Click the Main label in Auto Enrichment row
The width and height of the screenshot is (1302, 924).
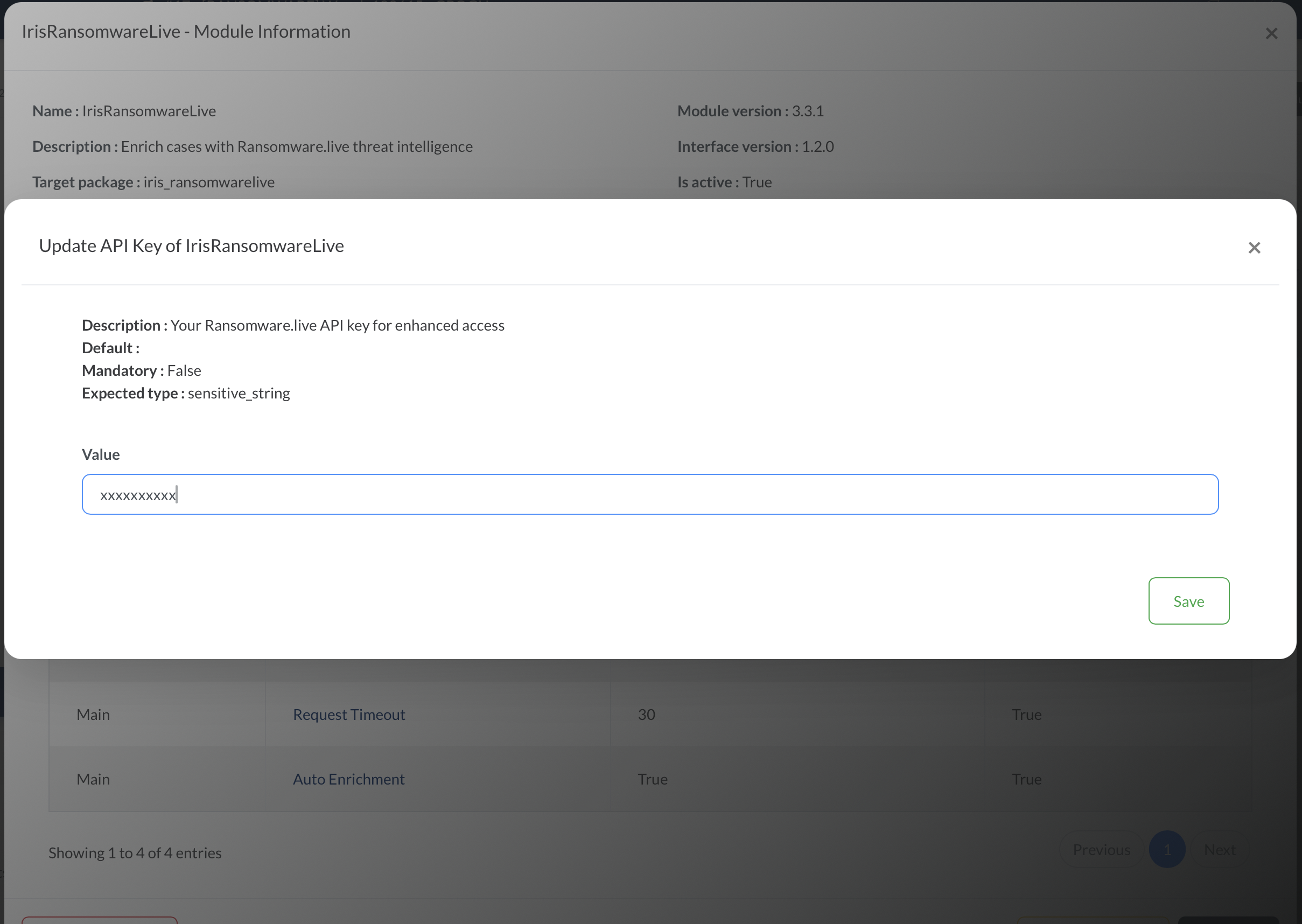click(93, 779)
